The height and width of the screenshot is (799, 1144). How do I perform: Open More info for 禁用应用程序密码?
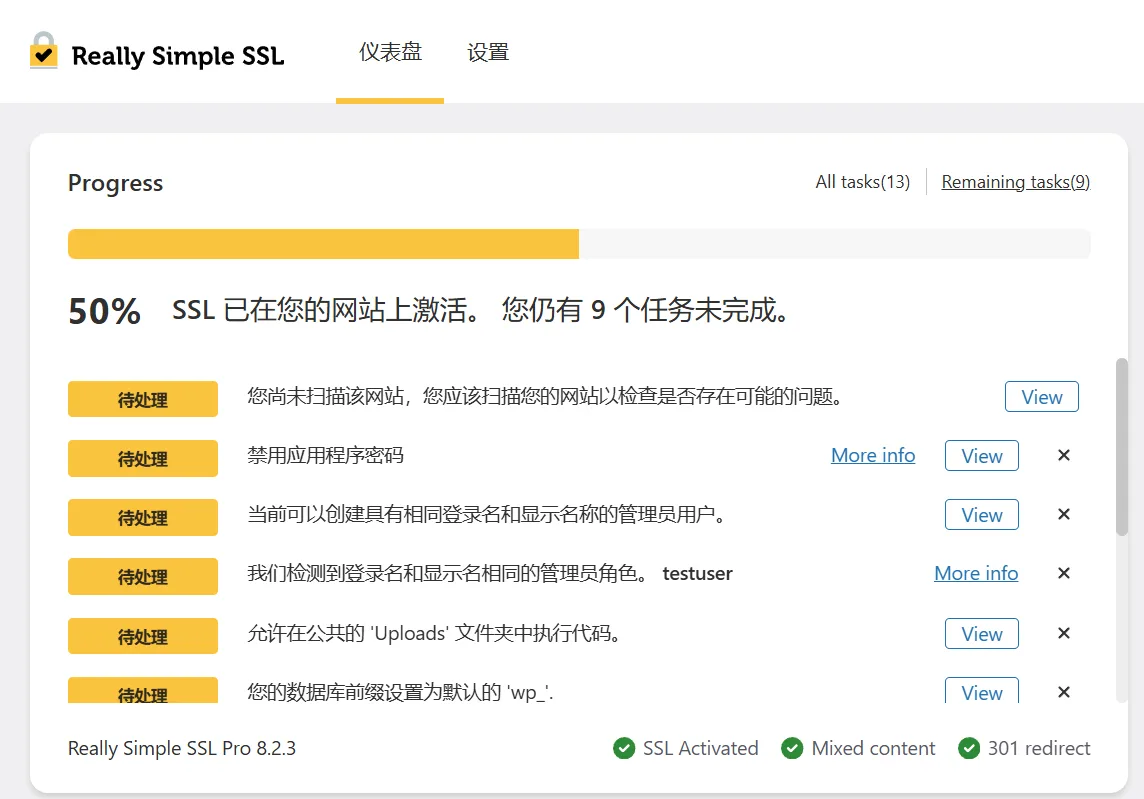point(872,456)
